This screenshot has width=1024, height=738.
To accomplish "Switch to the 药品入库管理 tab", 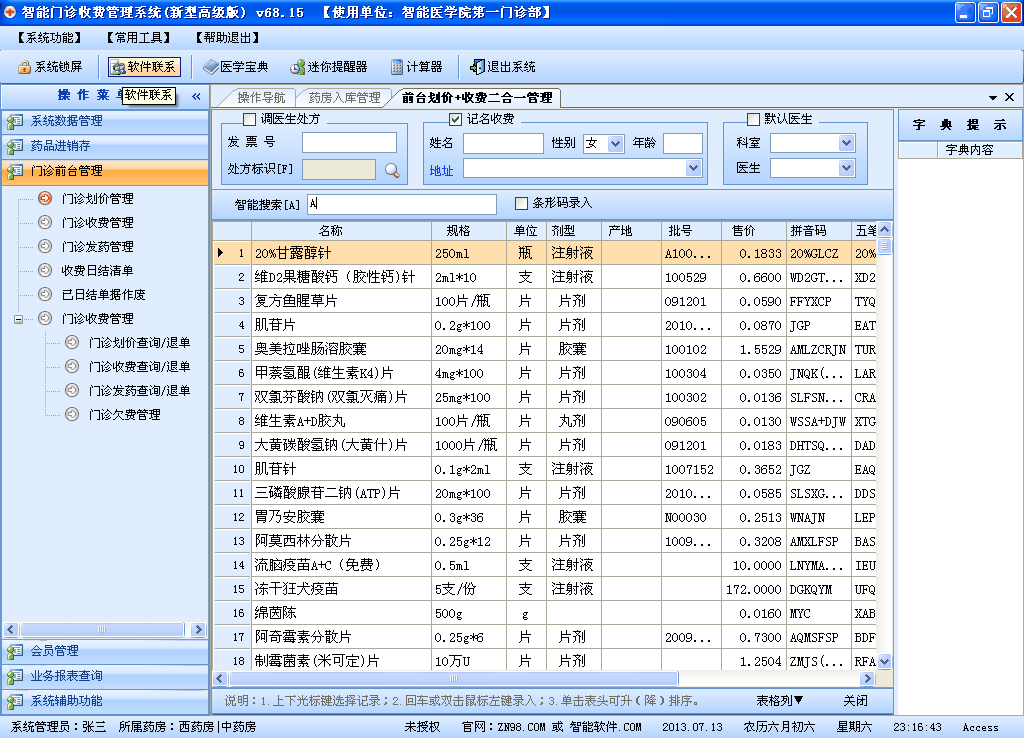I will 344,98.
